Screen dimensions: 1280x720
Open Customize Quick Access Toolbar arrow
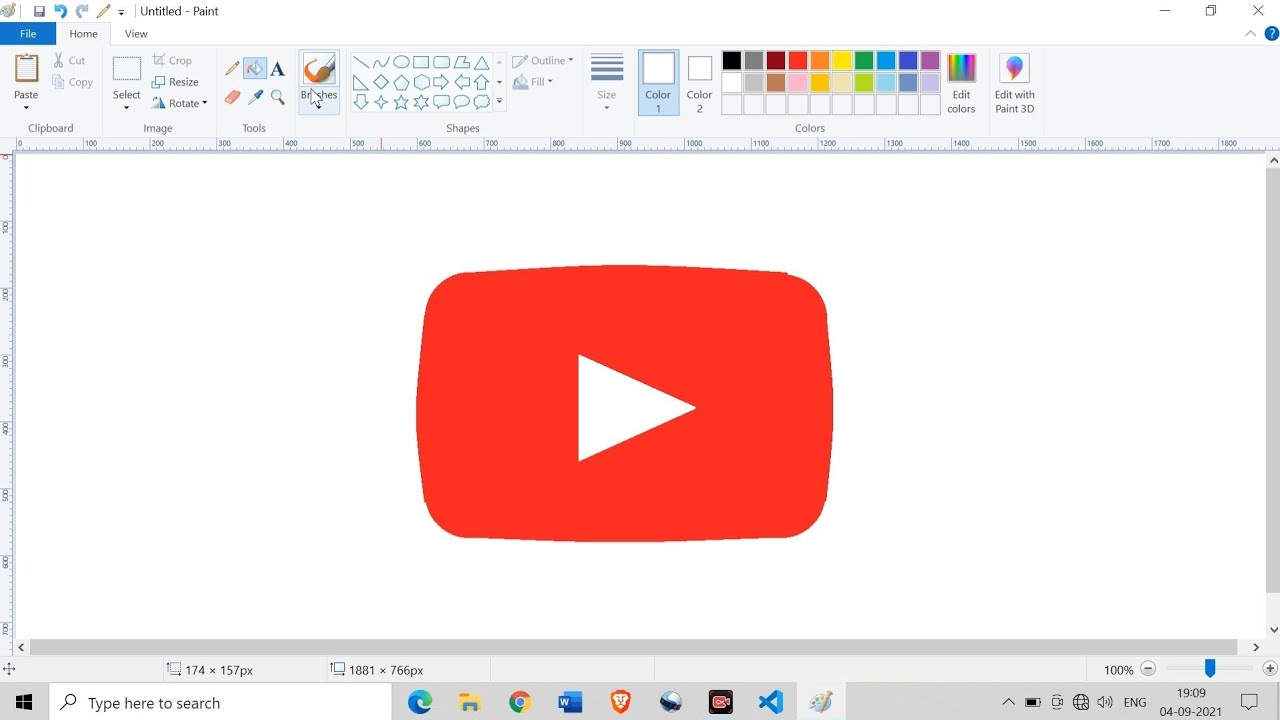(122, 12)
